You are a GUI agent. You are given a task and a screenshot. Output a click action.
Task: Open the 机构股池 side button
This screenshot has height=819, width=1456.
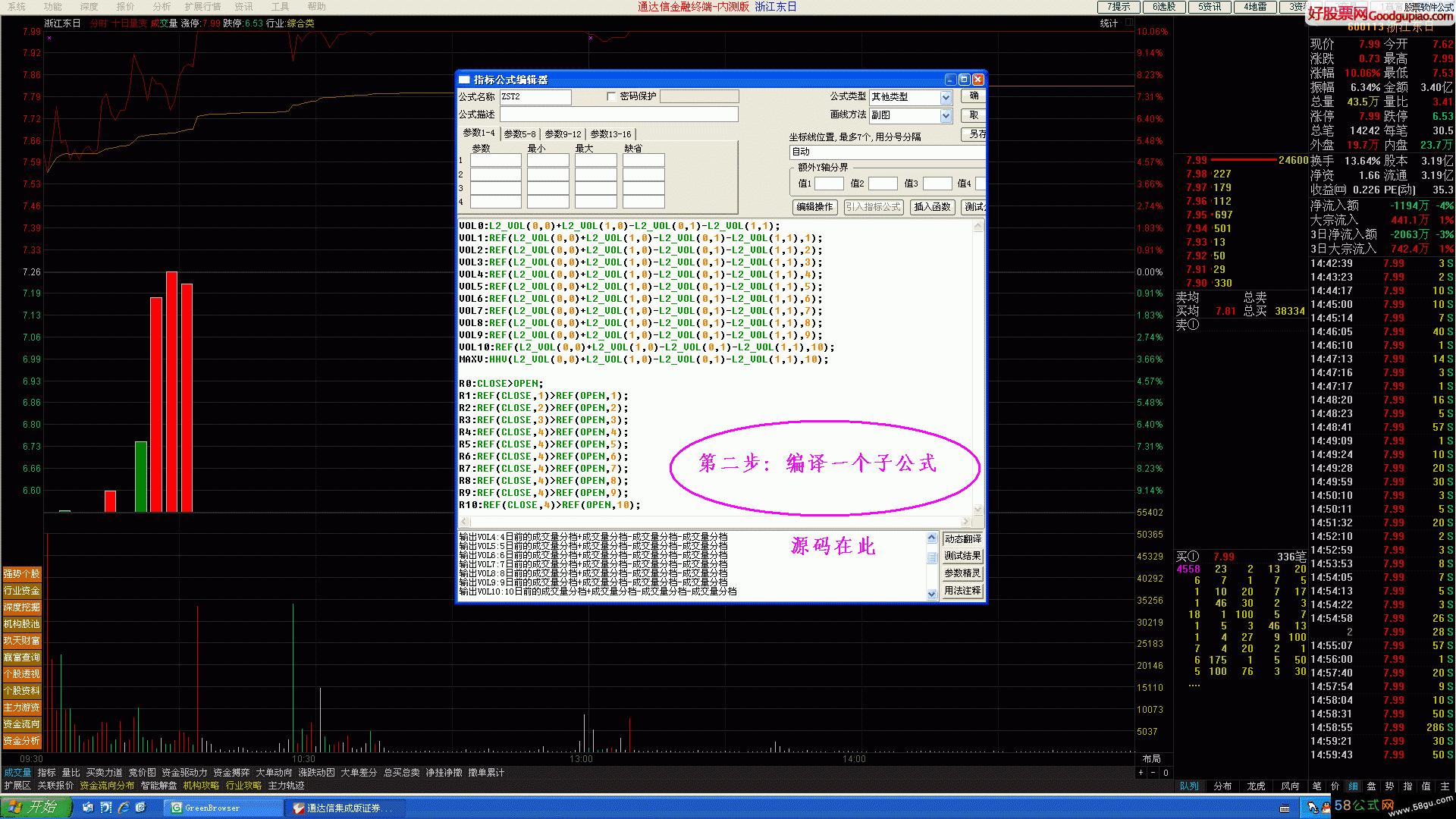[22, 624]
